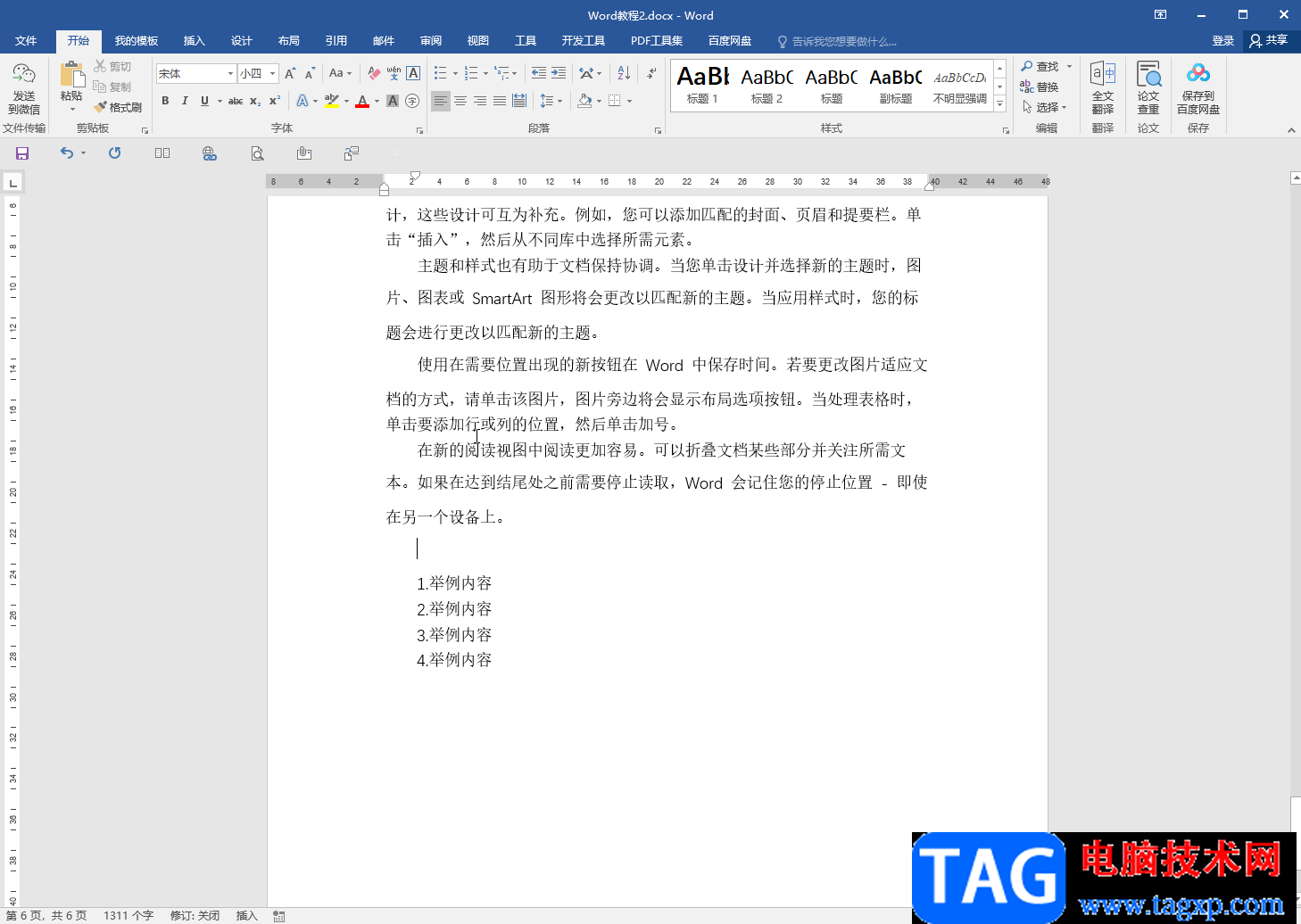Viewport: 1301px width, 924px height.
Task: Save document using quick access save icon
Action: coord(22,153)
